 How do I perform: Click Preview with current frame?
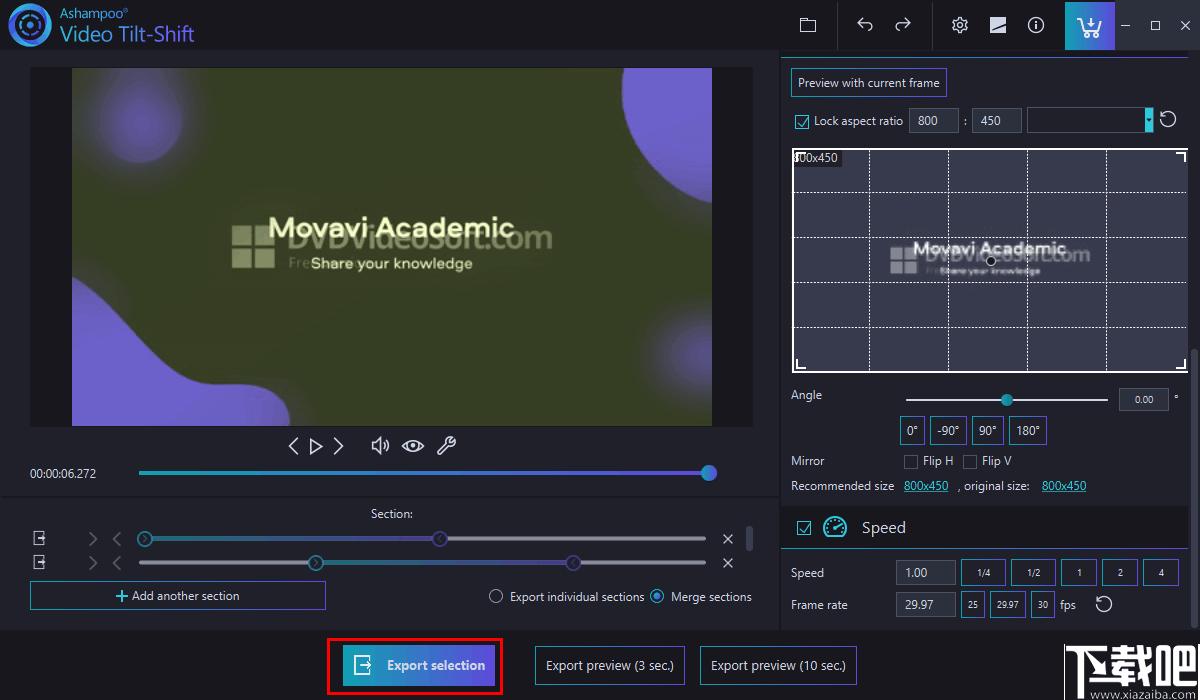pos(869,83)
